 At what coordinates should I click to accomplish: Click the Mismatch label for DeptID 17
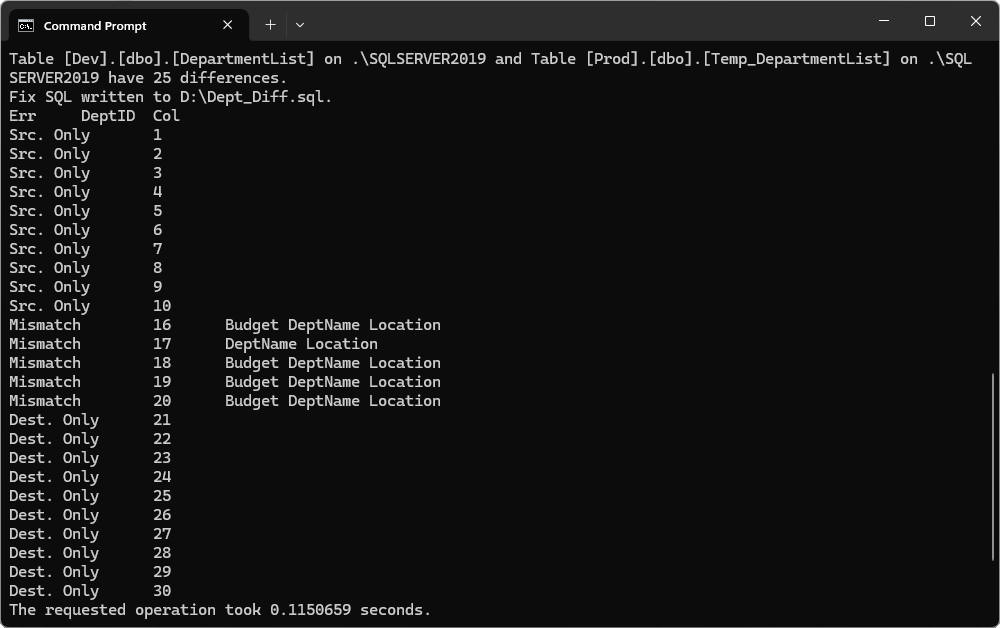(x=45, y=344)
